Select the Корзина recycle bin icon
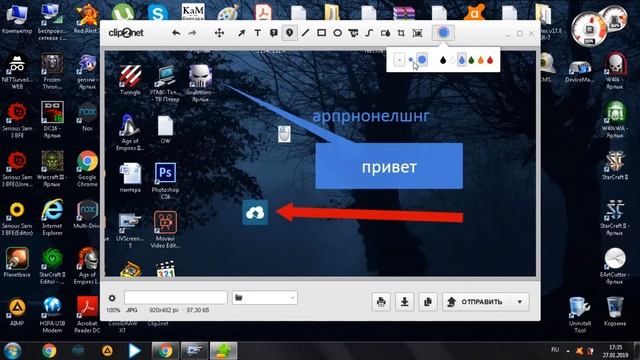This screenshot has height=360, width=640. tap(615, 311)
